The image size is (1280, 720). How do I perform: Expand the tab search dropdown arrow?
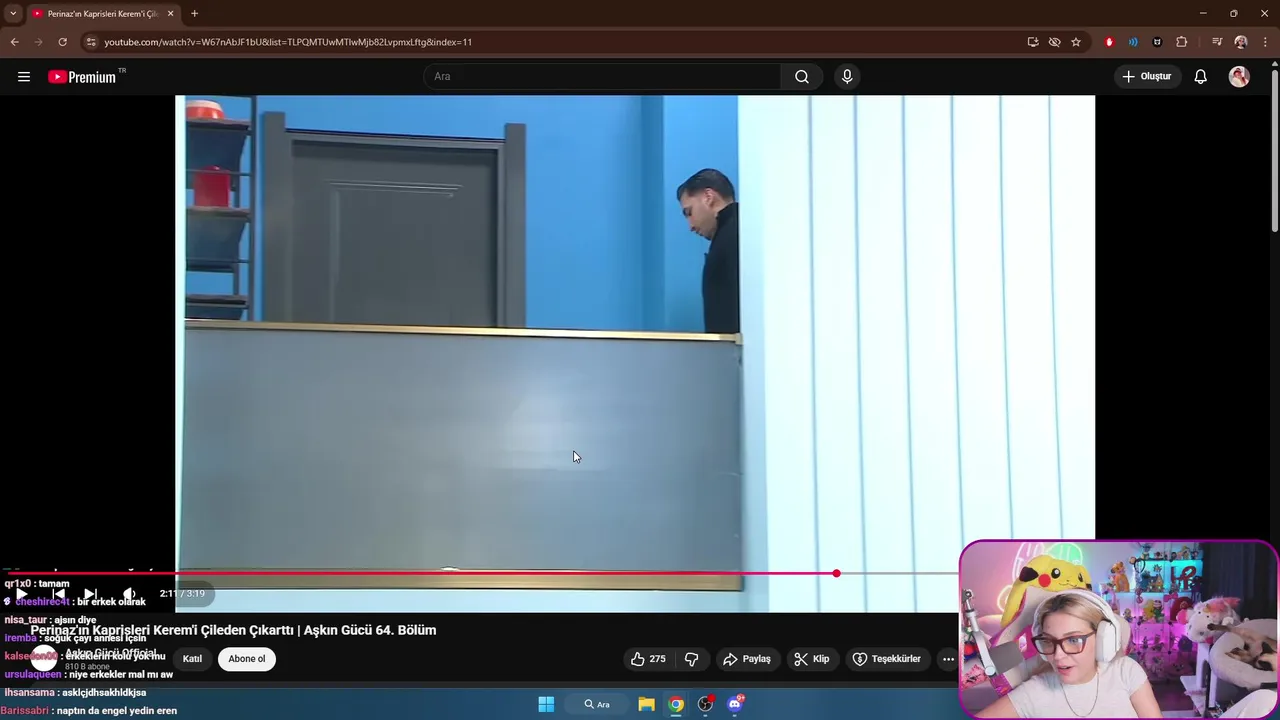pos(13,14)
